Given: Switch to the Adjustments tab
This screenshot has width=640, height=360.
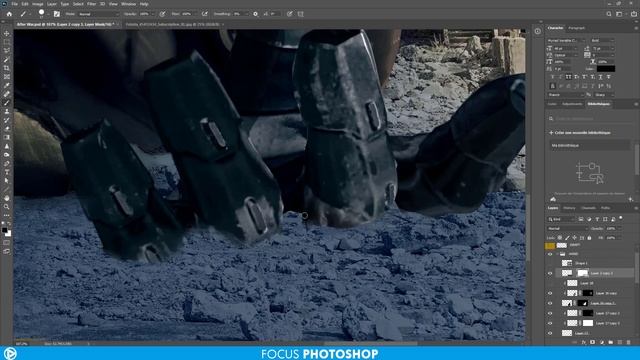Looking at the screenshot, I should click(x=572, y=104).
